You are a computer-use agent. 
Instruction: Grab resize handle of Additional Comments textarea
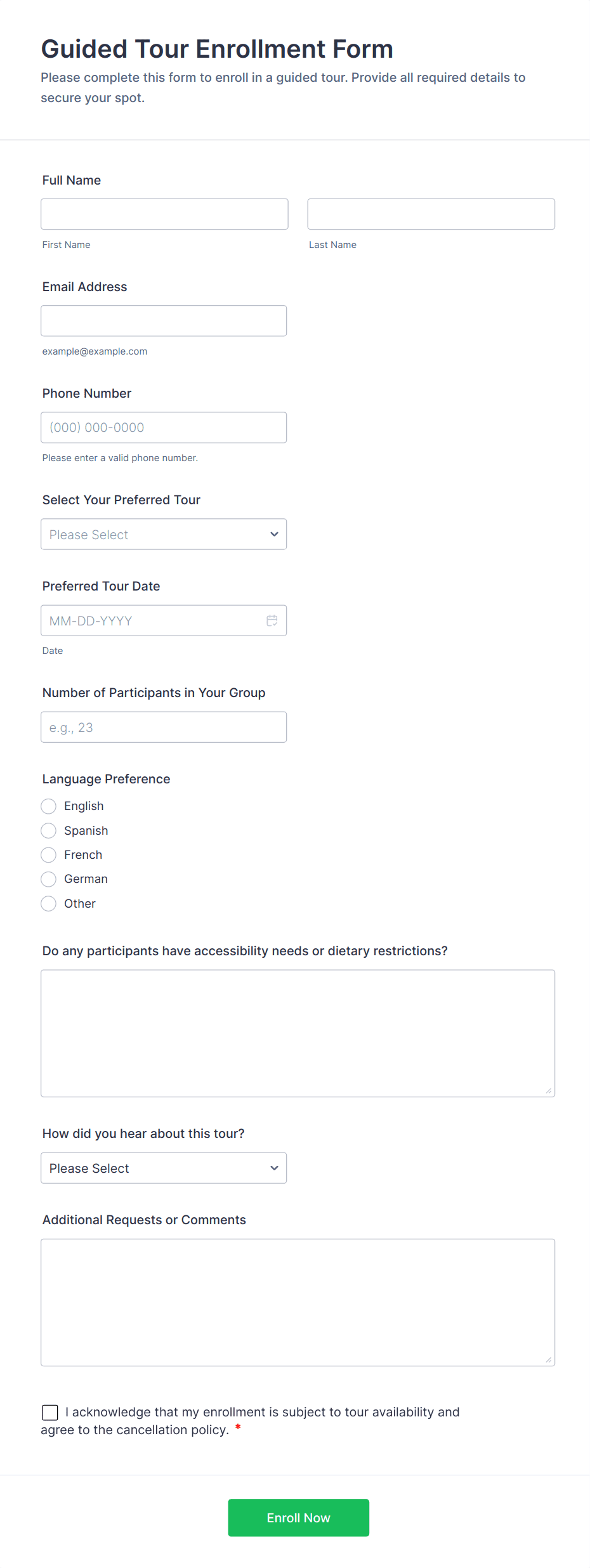(549, 1359)
